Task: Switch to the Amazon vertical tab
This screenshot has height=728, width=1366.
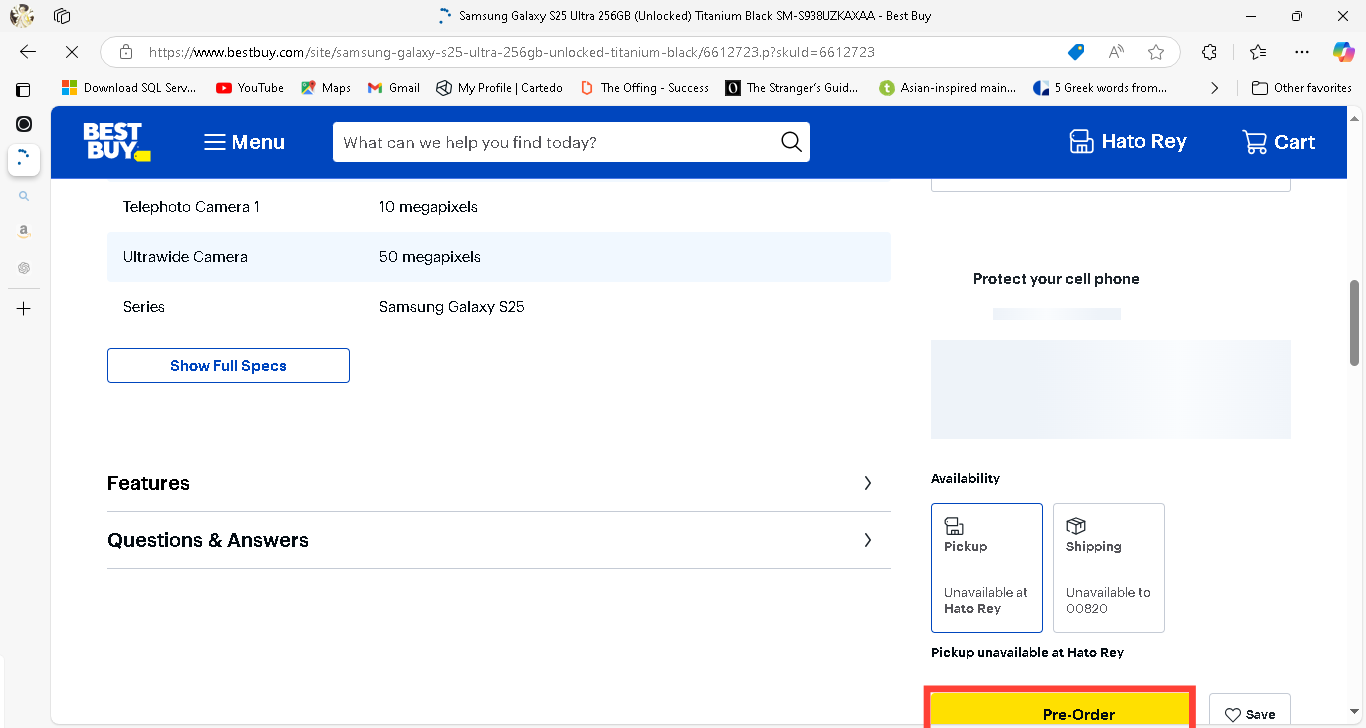Action: [24, 231]
